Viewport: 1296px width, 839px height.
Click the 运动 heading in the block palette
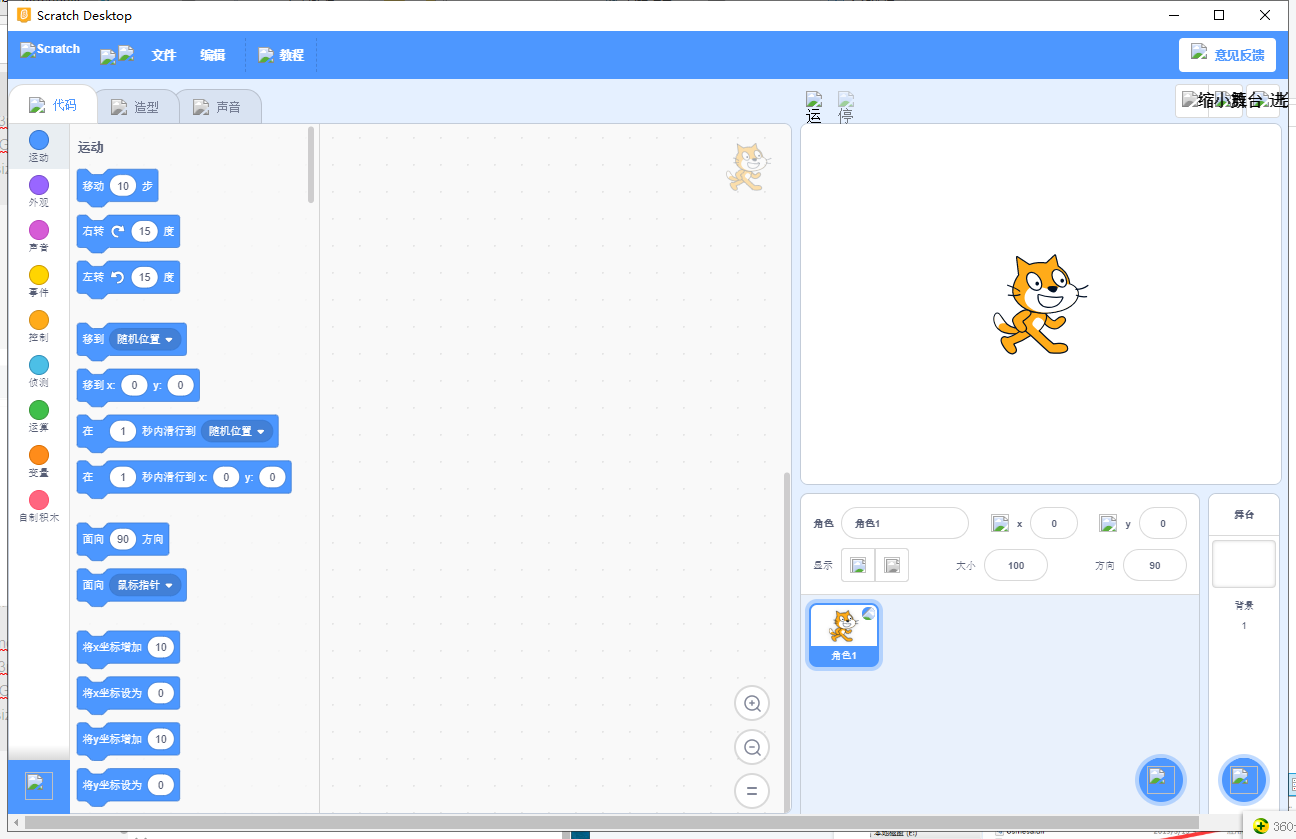91,147
